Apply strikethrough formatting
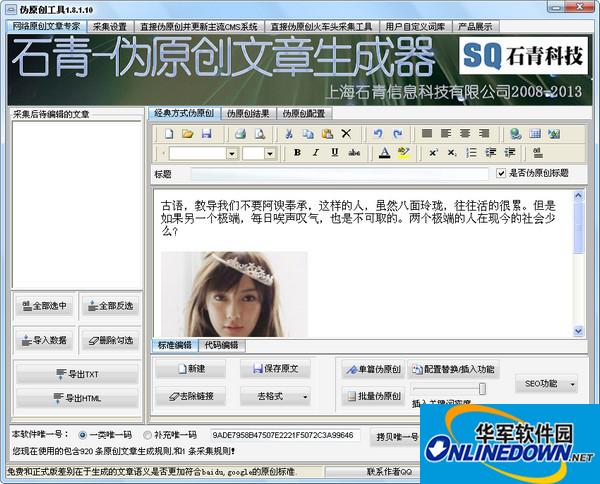 (354, 153)
